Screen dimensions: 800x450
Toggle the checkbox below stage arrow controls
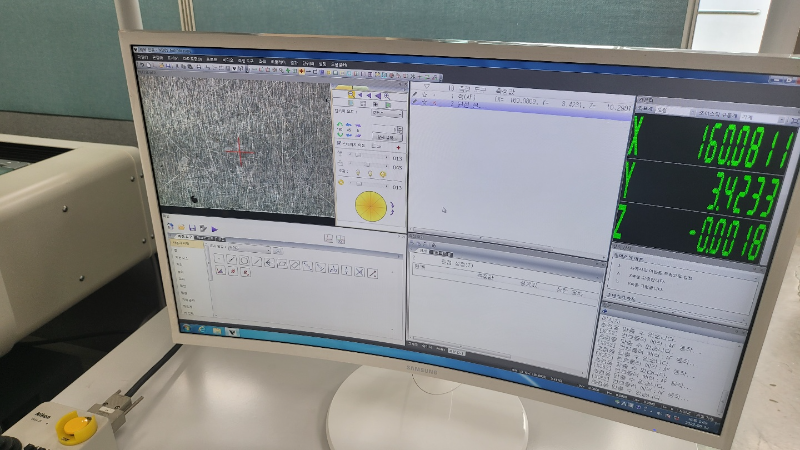(x=338, y=143)
